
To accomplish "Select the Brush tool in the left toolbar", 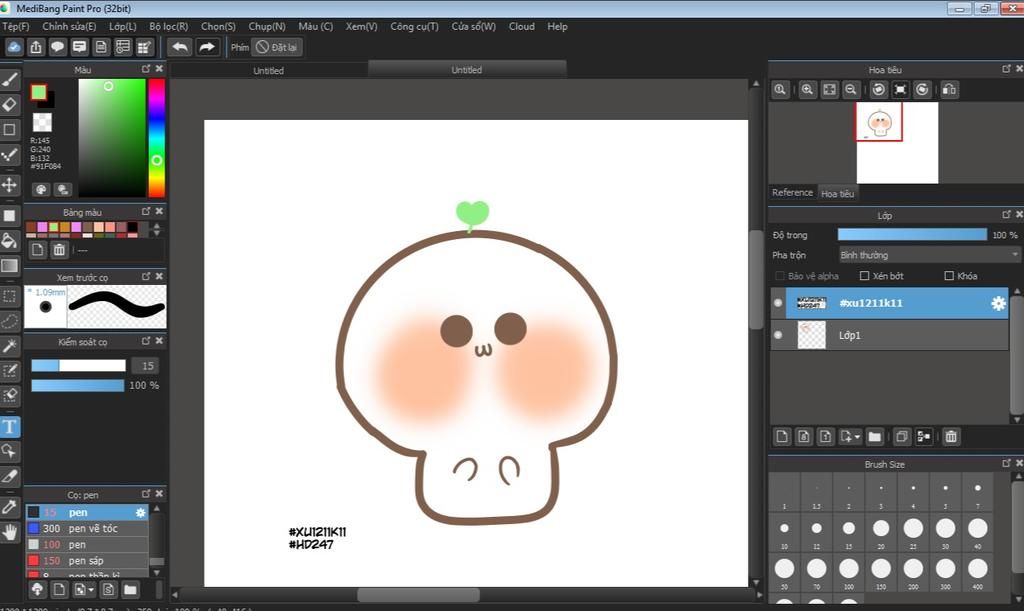I will [10, 80].
